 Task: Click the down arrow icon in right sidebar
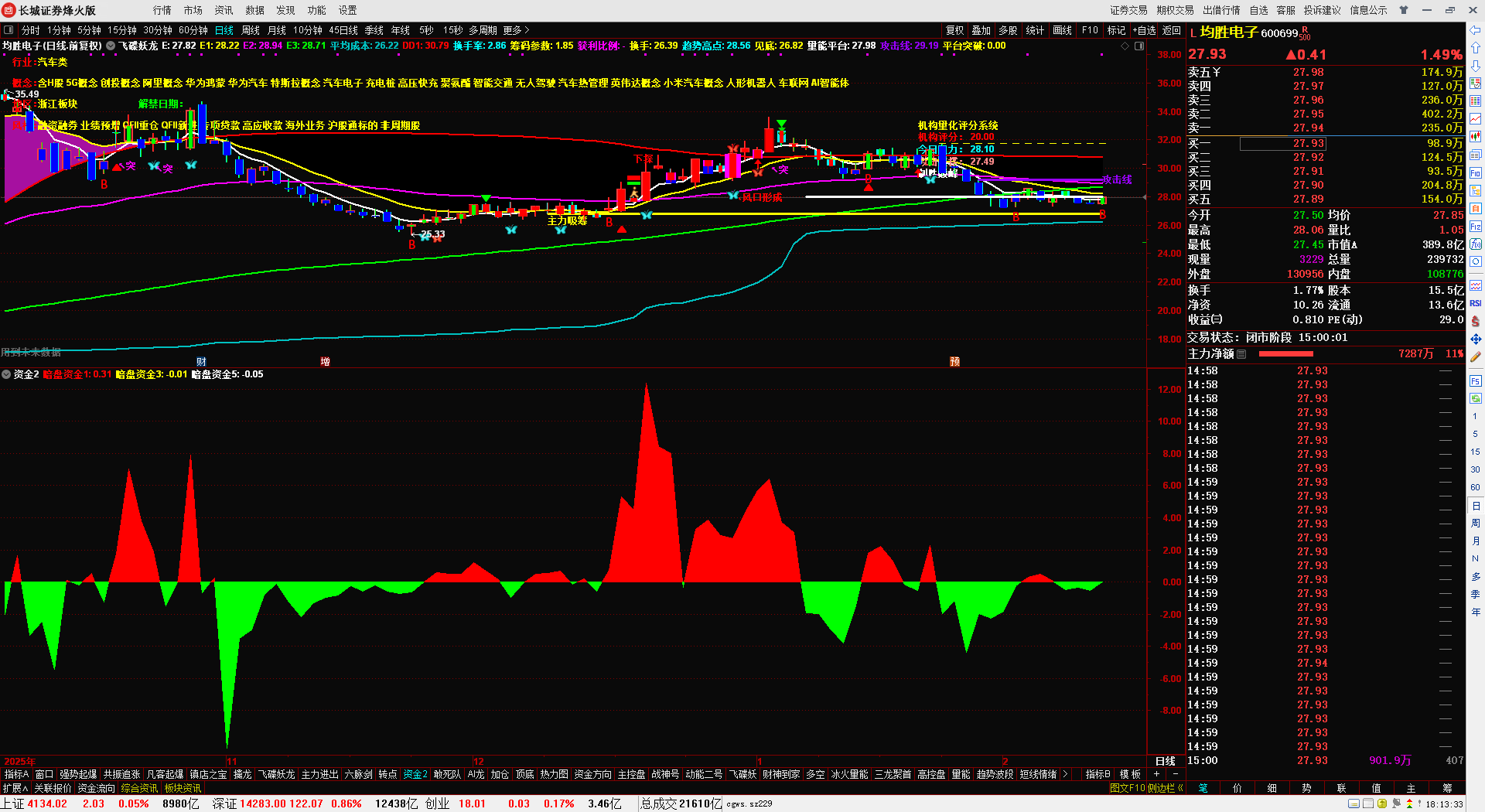coord(1476,66)
